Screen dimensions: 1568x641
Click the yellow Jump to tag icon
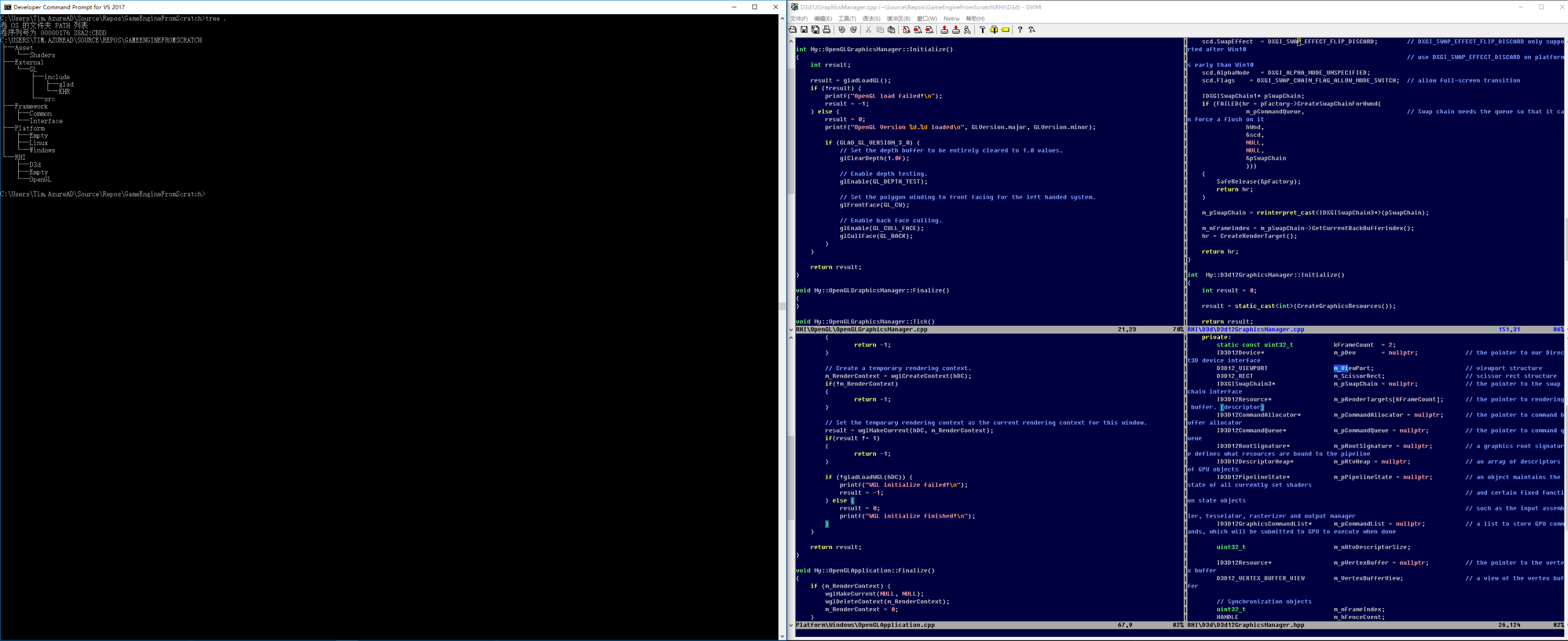(1006, 30)
